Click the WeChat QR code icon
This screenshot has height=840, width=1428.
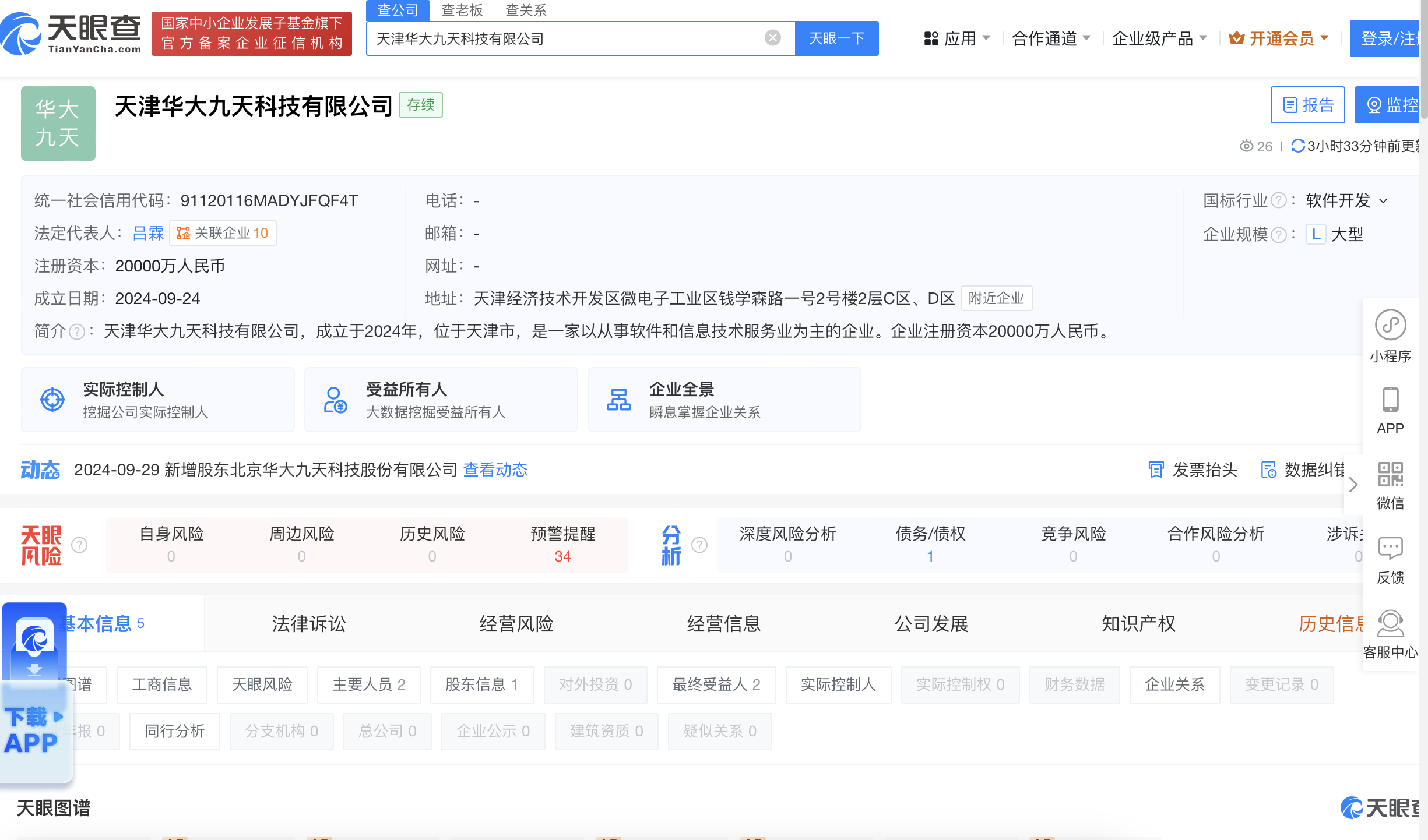click(x=1390, y=475)
